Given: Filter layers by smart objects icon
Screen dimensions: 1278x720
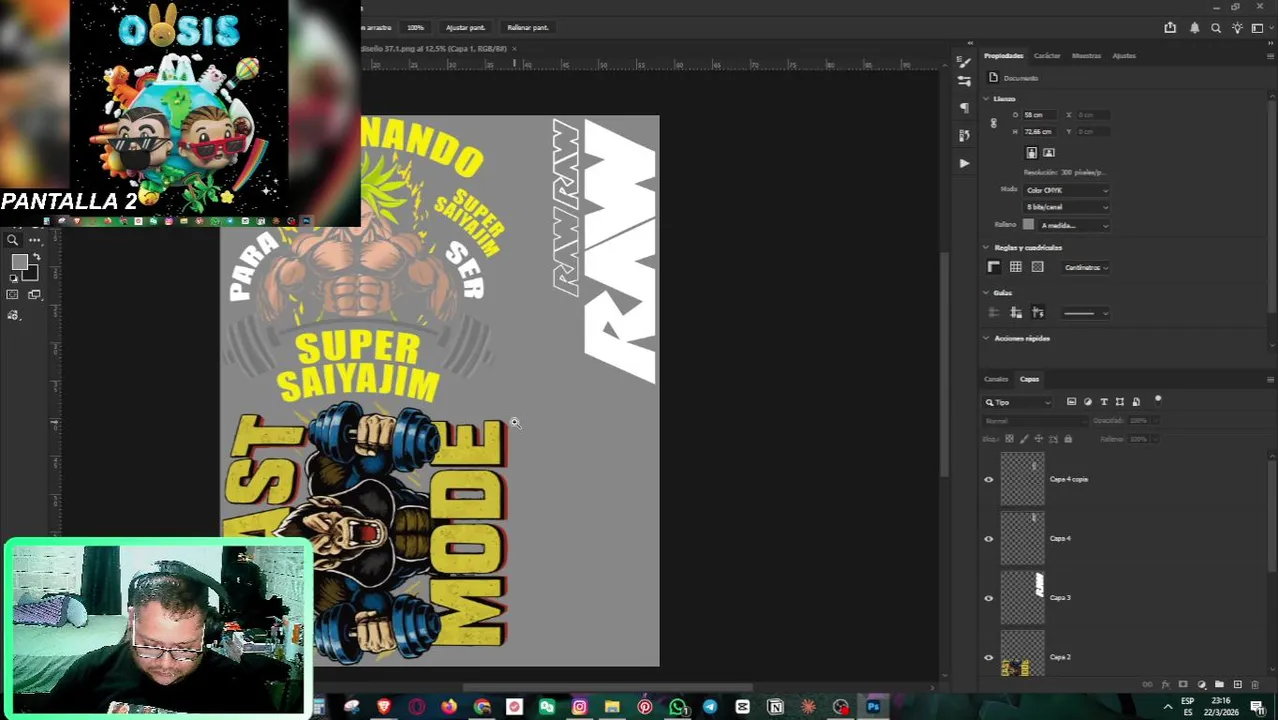Looking at the screenshot, I should [1136, 402].
